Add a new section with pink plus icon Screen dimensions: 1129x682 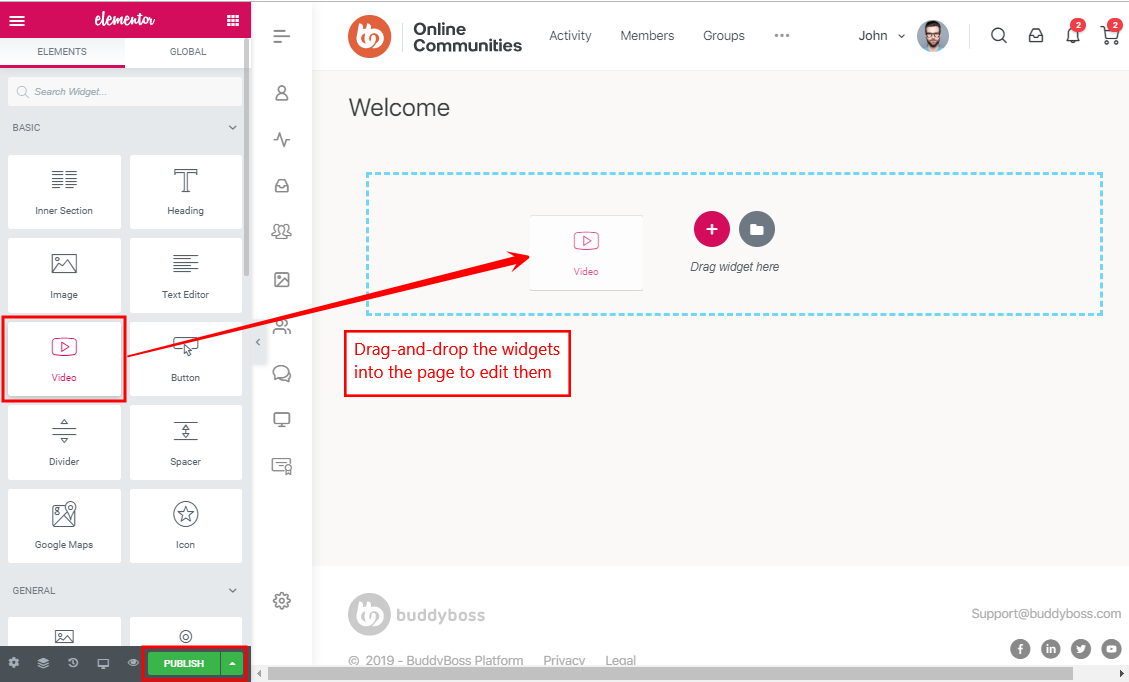point(712,229)
